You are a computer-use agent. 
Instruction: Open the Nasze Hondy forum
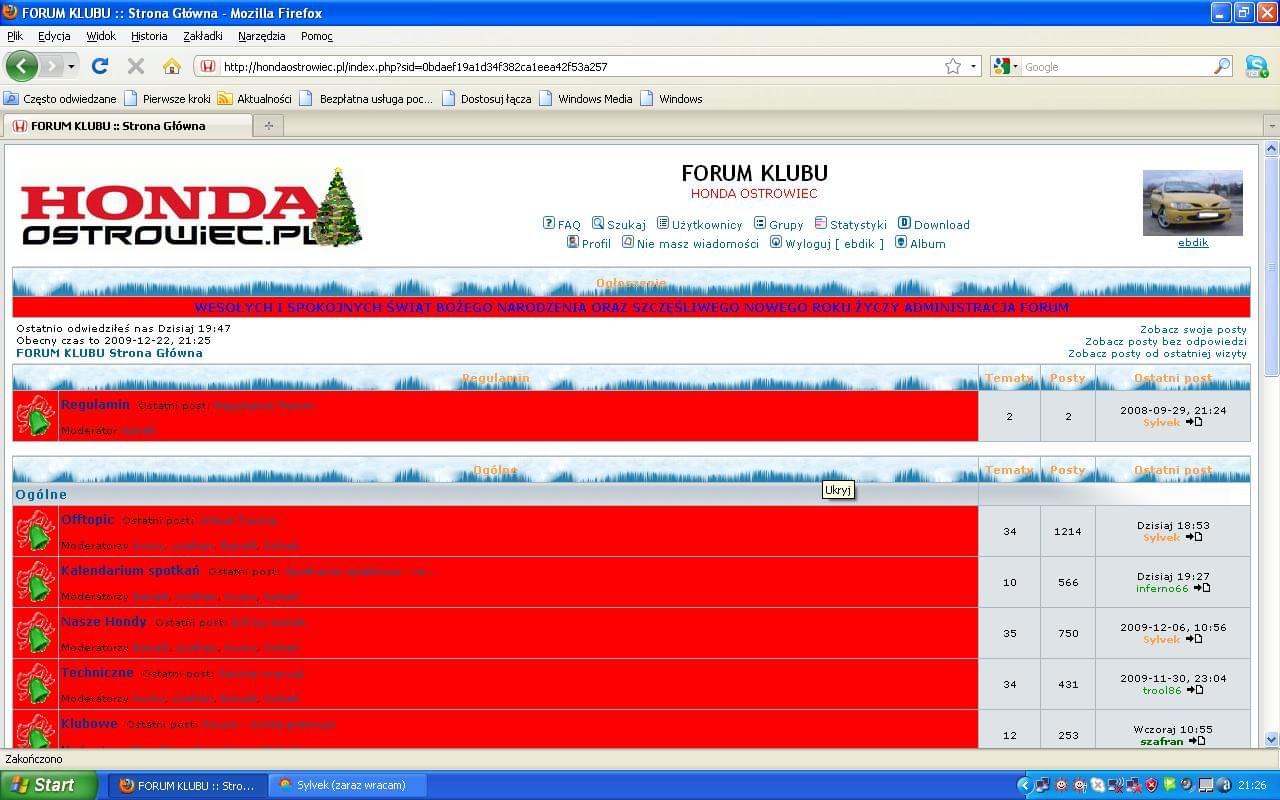pos(103,622)
